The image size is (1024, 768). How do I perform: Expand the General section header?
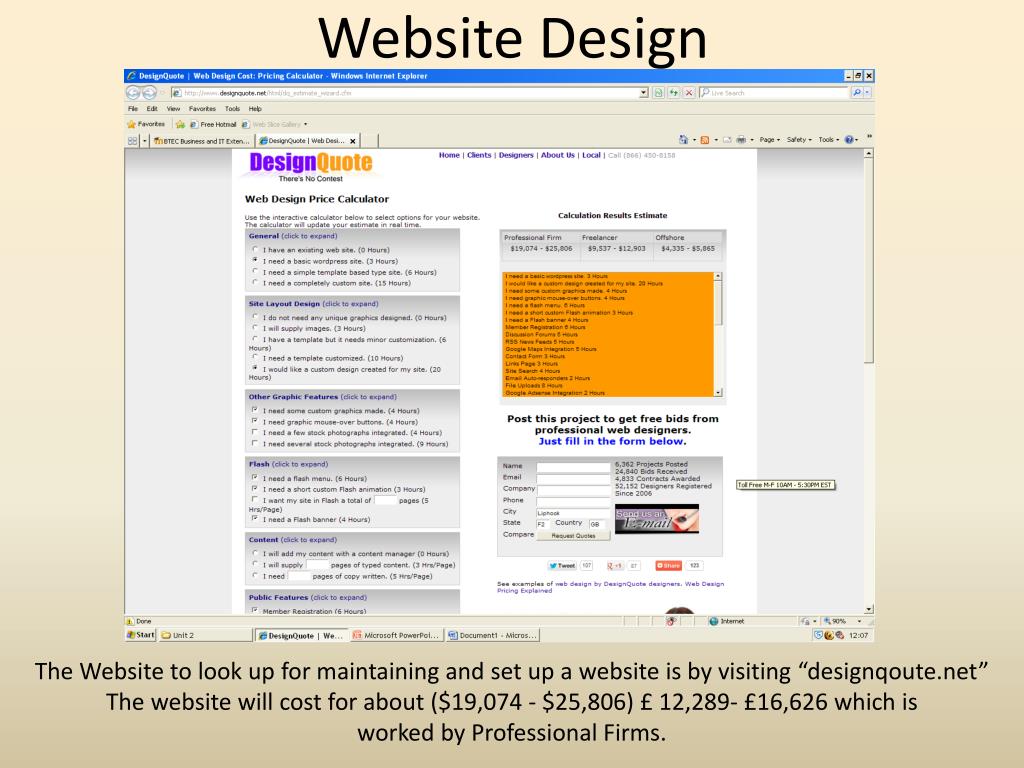[293, 236]
